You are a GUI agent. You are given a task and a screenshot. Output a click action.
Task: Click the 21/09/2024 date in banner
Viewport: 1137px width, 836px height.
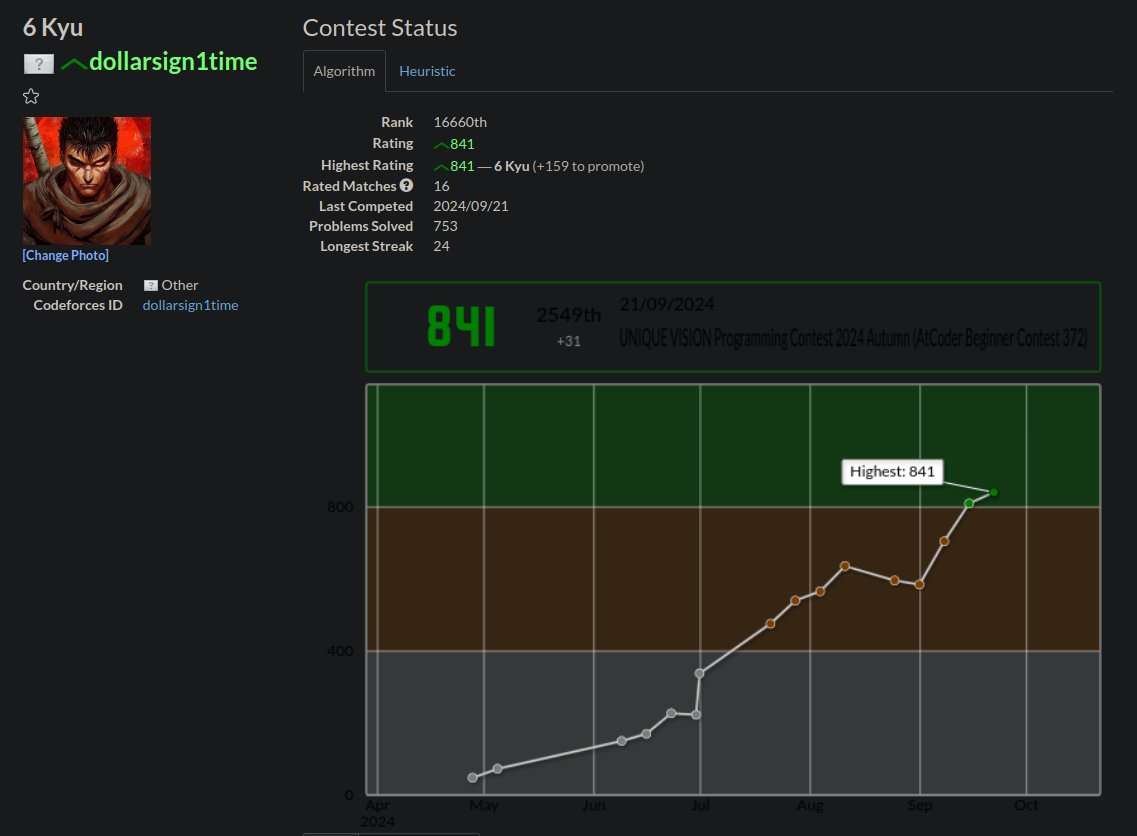666,304
